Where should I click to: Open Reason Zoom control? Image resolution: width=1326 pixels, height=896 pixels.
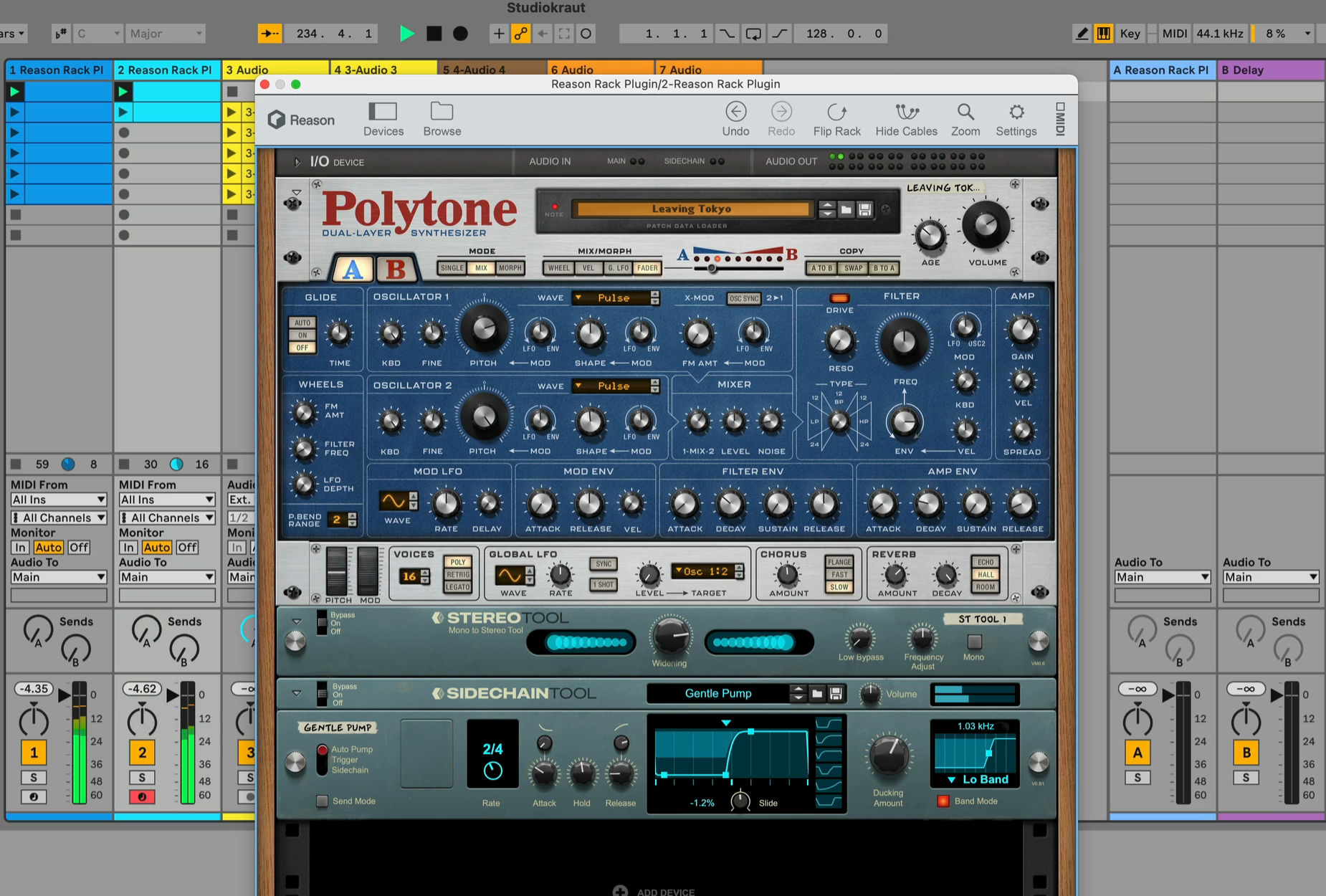(x=965, y=119)
